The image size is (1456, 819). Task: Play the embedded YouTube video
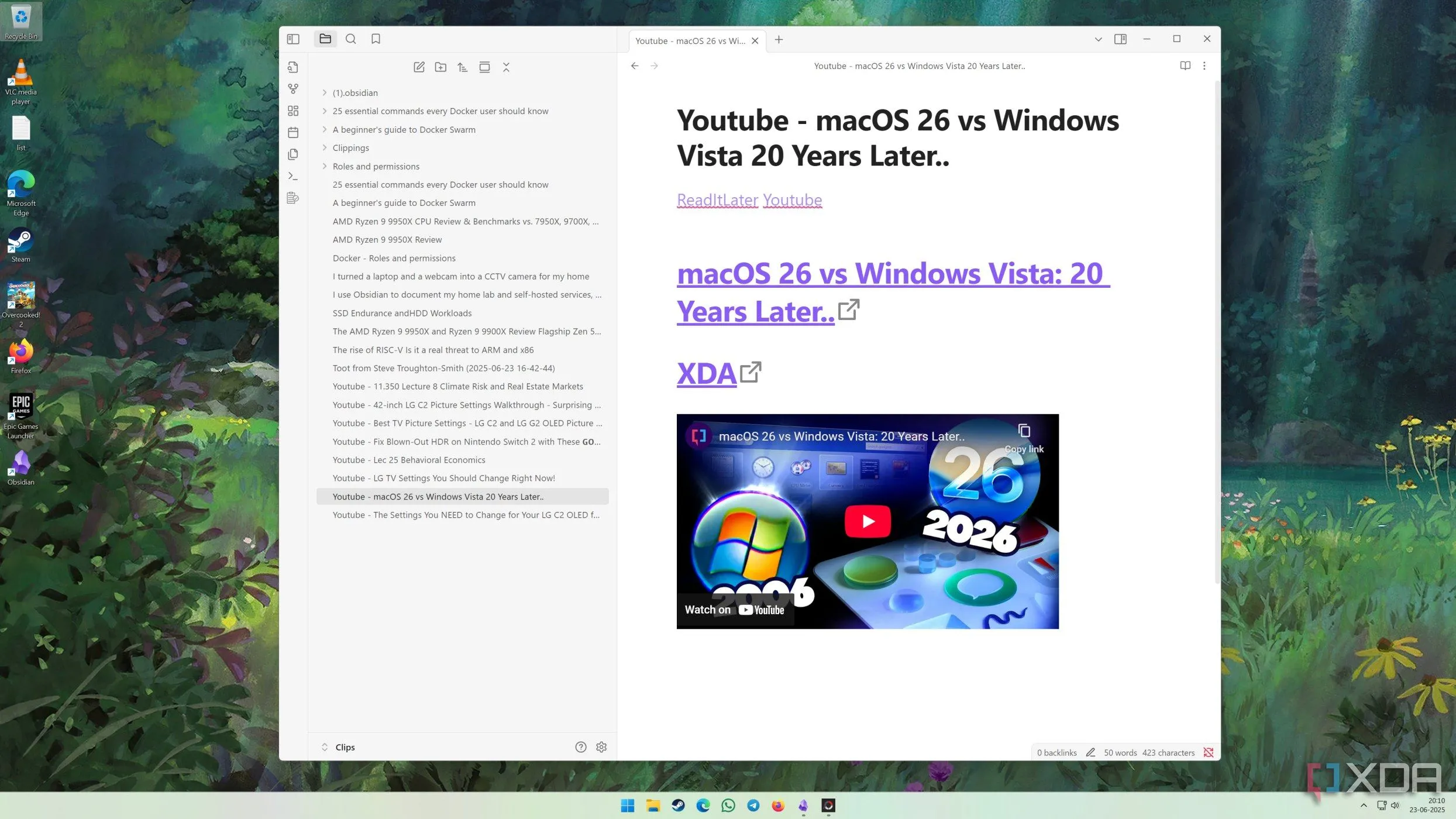point(868,521)
